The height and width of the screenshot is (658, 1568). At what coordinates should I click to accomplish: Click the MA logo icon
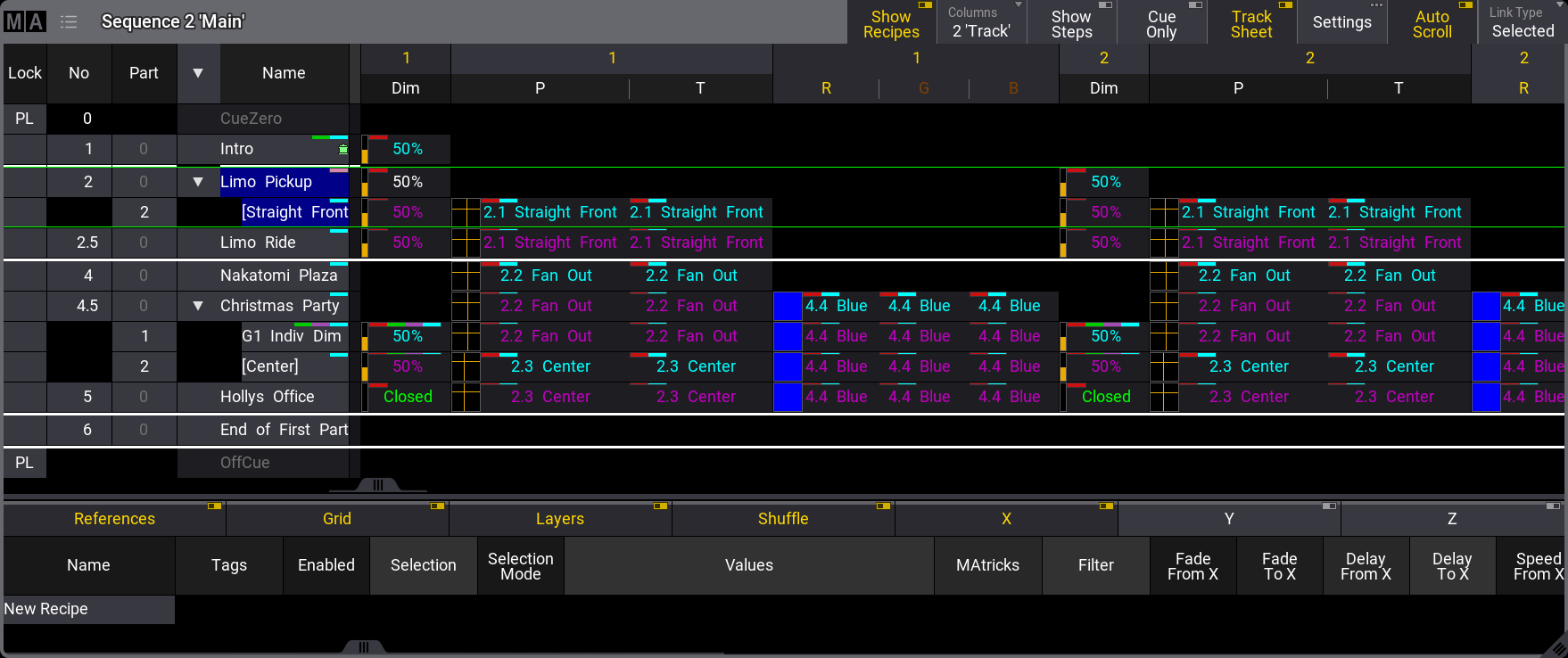coord(24,21)
